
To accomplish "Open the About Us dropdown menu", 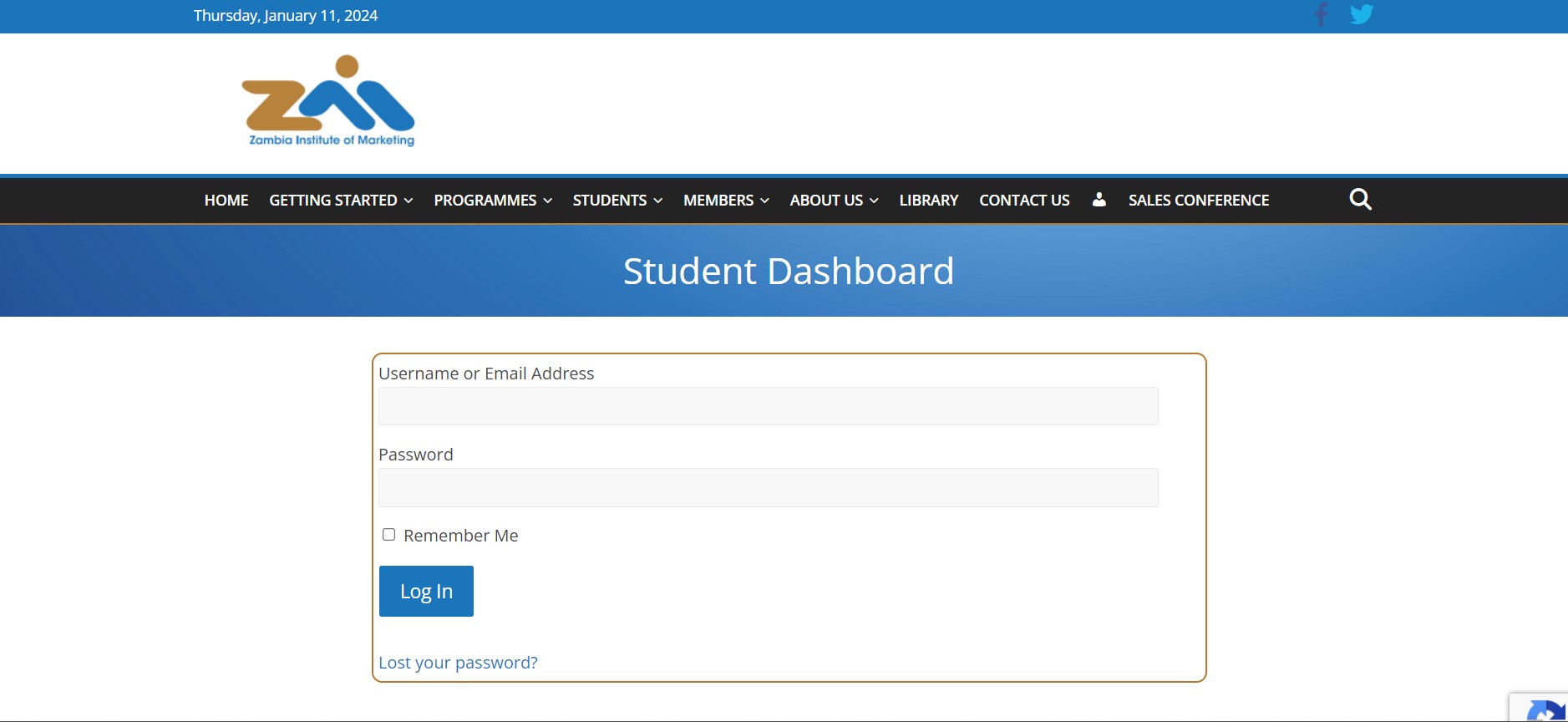I will [834, 201].
